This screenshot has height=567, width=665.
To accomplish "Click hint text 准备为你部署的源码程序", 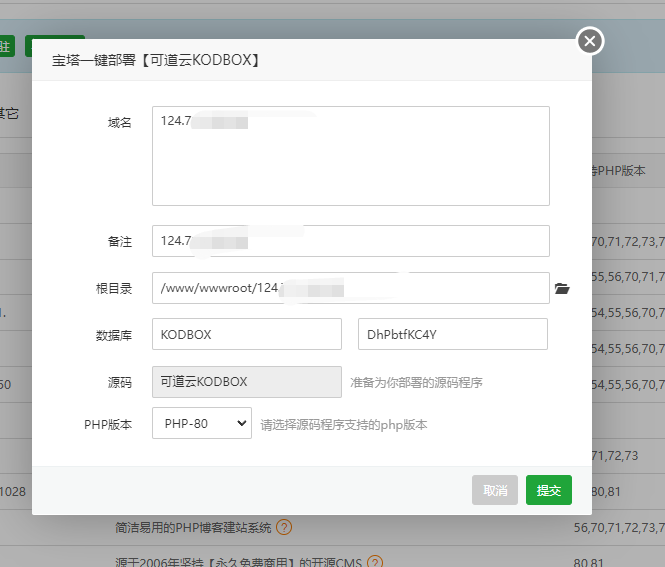I will (416, 383).
